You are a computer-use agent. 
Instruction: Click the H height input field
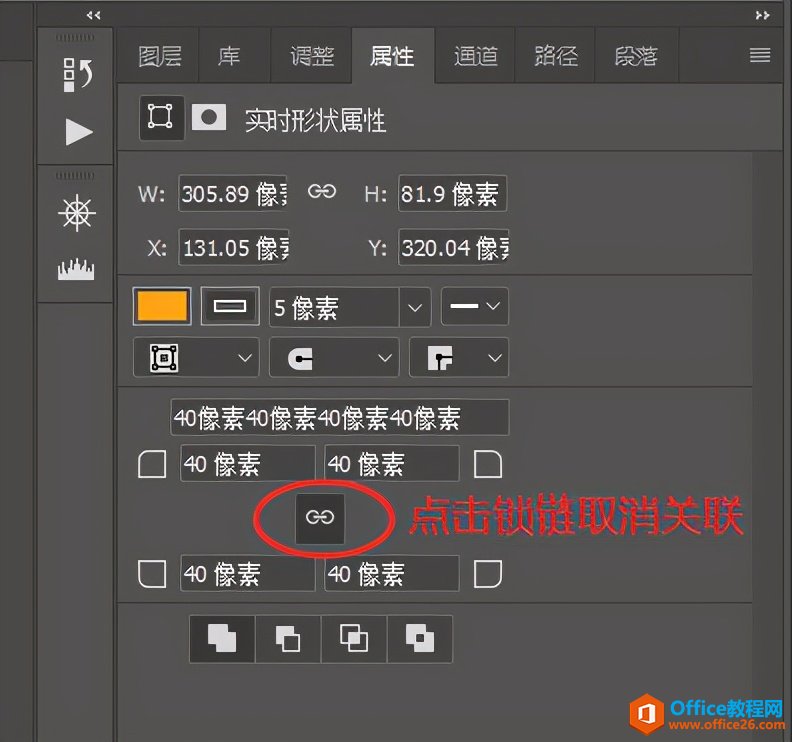tap(452, 193)
